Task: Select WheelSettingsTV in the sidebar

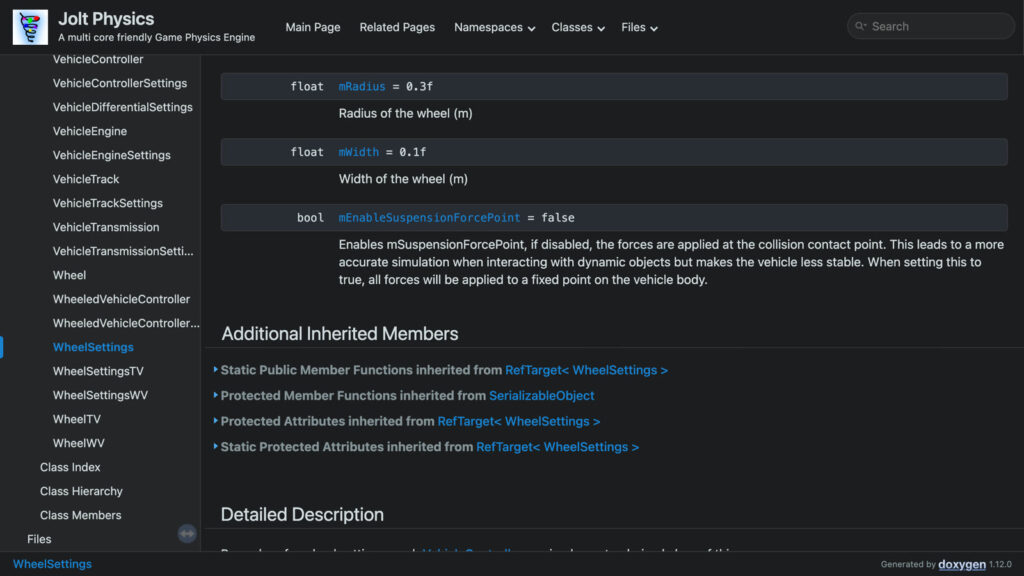Action: [x=98, y=371]
